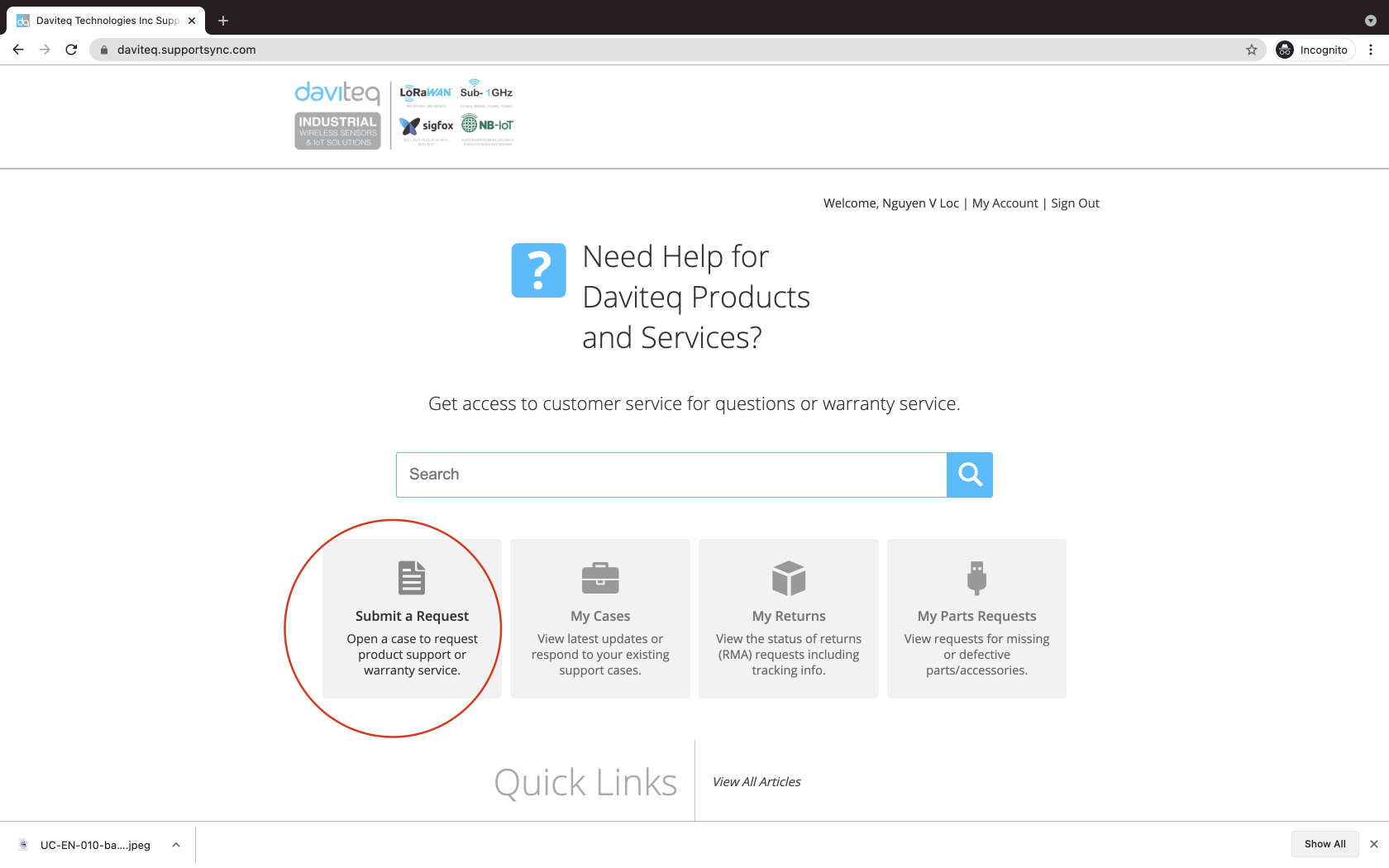Click the site lock icon
Viewport: 1389px width, 868px height.
coord(104,50)
